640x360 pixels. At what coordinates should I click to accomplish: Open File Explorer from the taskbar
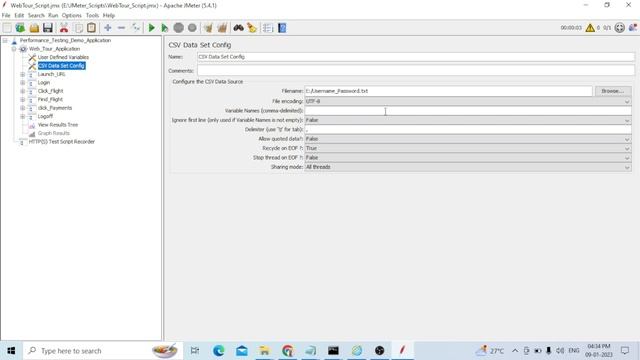click(264, 351)
